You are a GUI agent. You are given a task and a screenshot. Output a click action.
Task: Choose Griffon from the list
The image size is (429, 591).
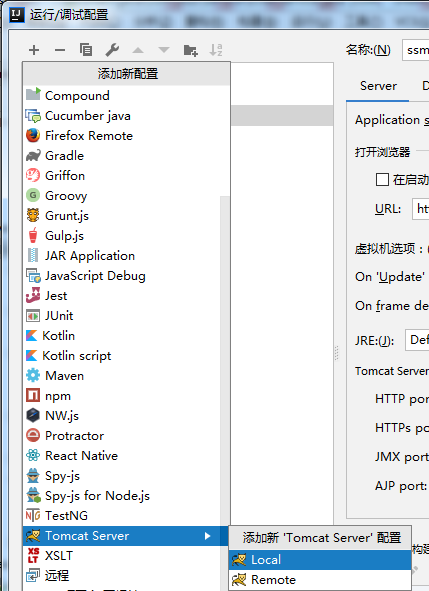pos(126,175)
